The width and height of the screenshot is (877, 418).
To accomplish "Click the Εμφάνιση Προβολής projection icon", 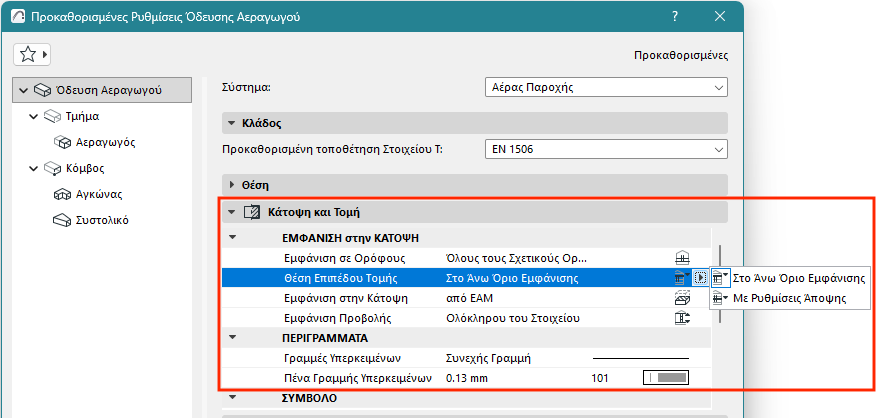I will click(683, 318).
